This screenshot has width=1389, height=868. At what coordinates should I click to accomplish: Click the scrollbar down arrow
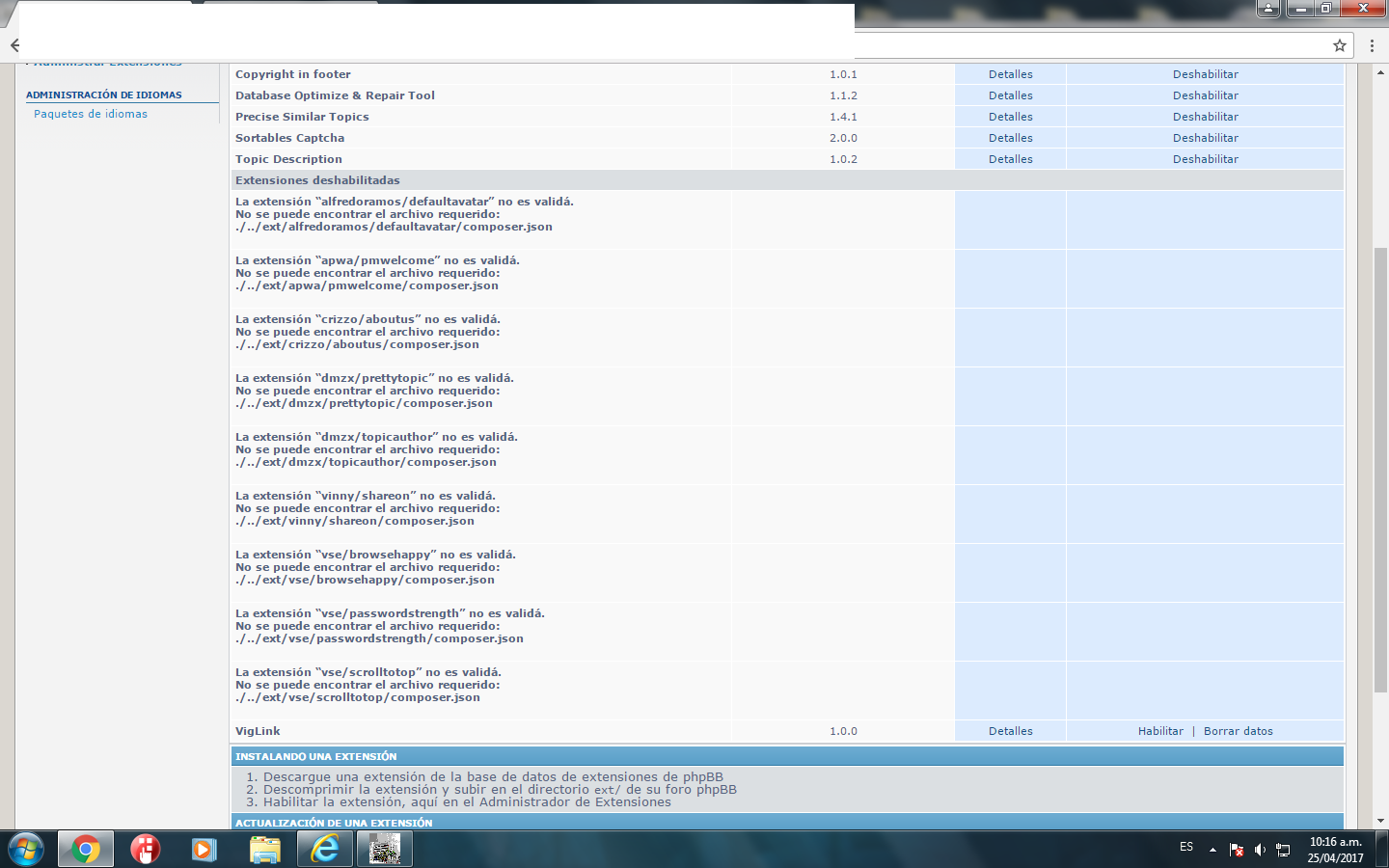coord(1380,821)
